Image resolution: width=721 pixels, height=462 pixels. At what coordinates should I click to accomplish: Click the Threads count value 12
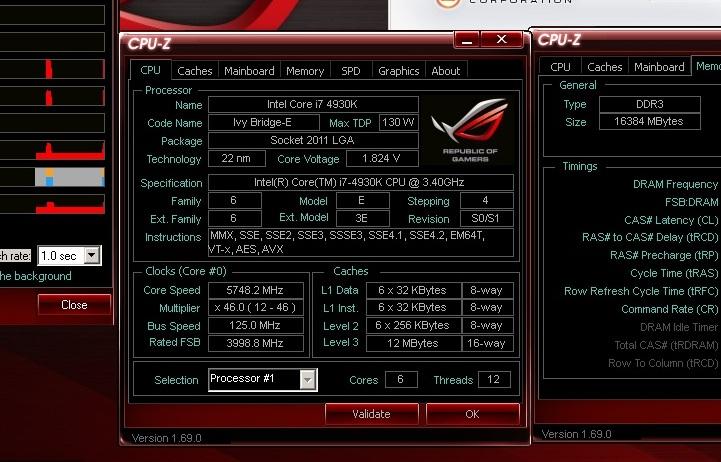point(494,379)
